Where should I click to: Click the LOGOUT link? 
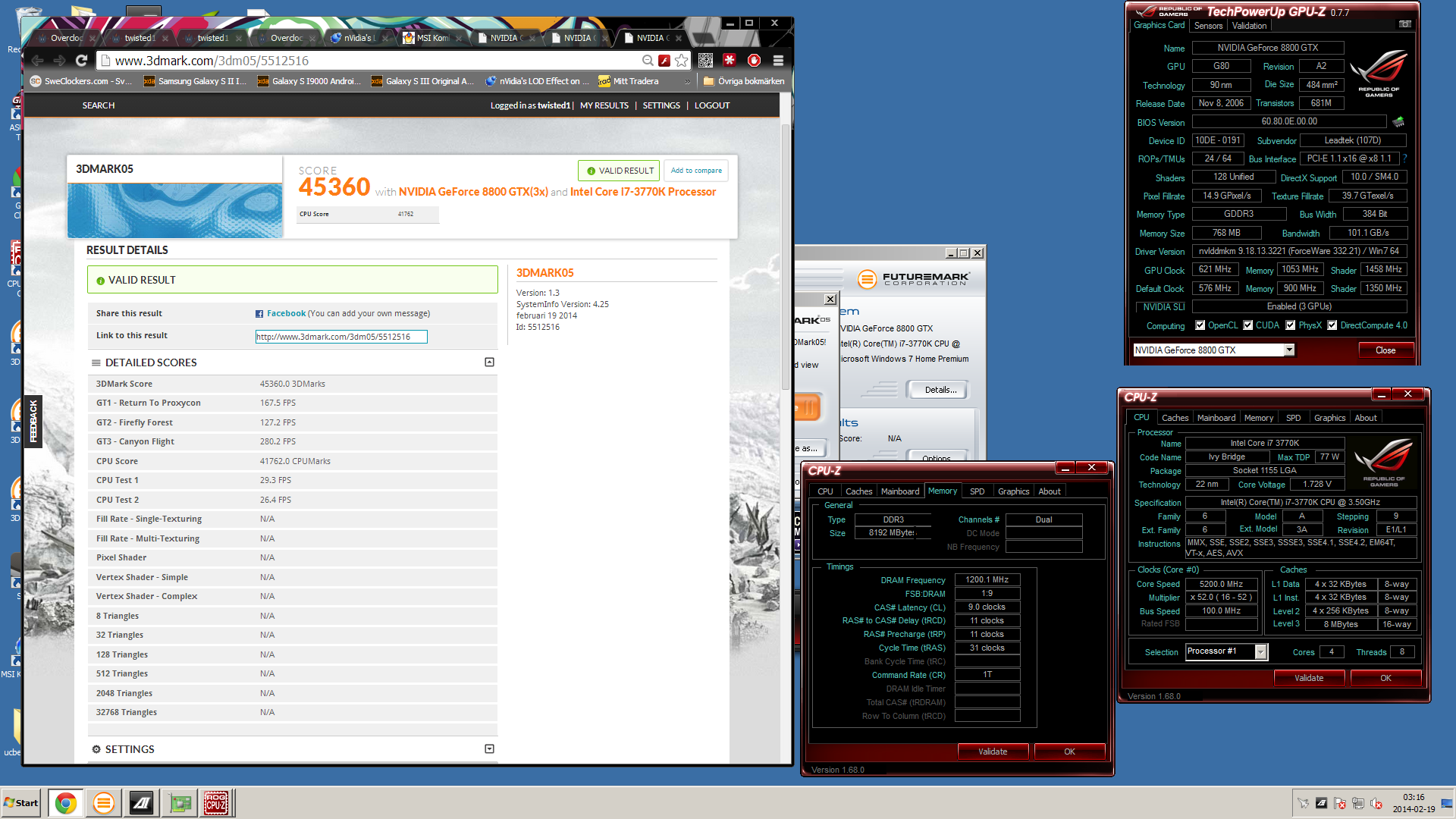[x=711, y=105]
